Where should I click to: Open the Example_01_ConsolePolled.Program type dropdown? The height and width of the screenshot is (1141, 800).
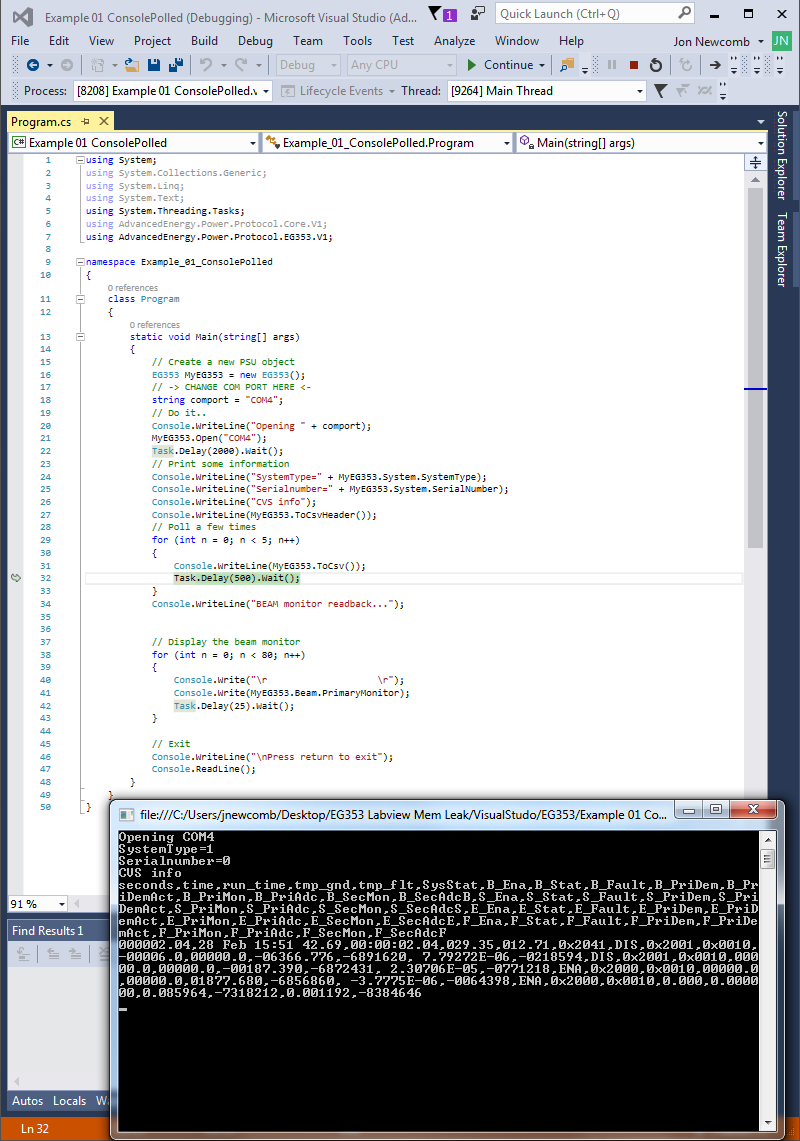pos(507,143)
